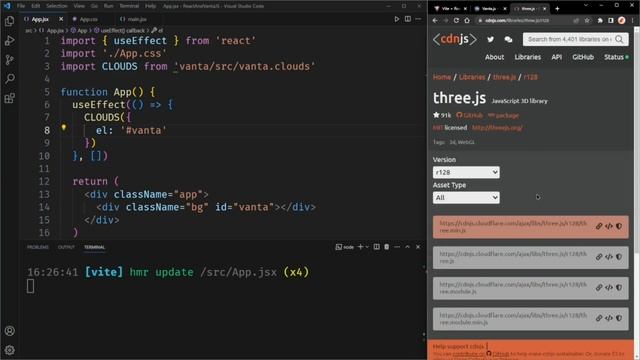Open the Explorer view in VS Code

9,21
